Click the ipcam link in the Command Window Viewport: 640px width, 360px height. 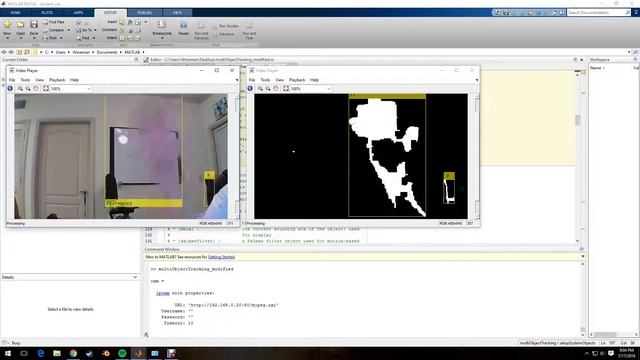[162, 293]
